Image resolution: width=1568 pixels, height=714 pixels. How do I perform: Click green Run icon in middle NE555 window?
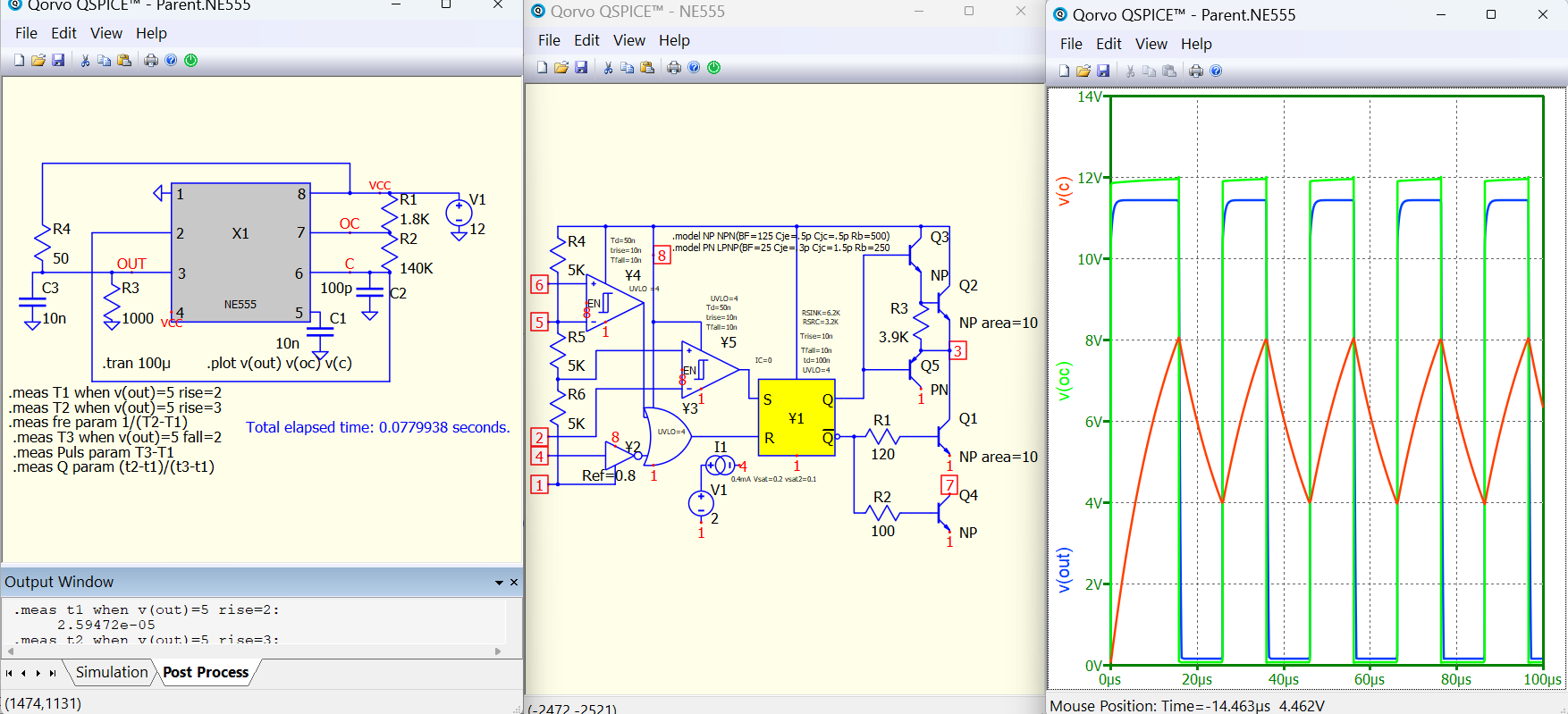(713, 68)
